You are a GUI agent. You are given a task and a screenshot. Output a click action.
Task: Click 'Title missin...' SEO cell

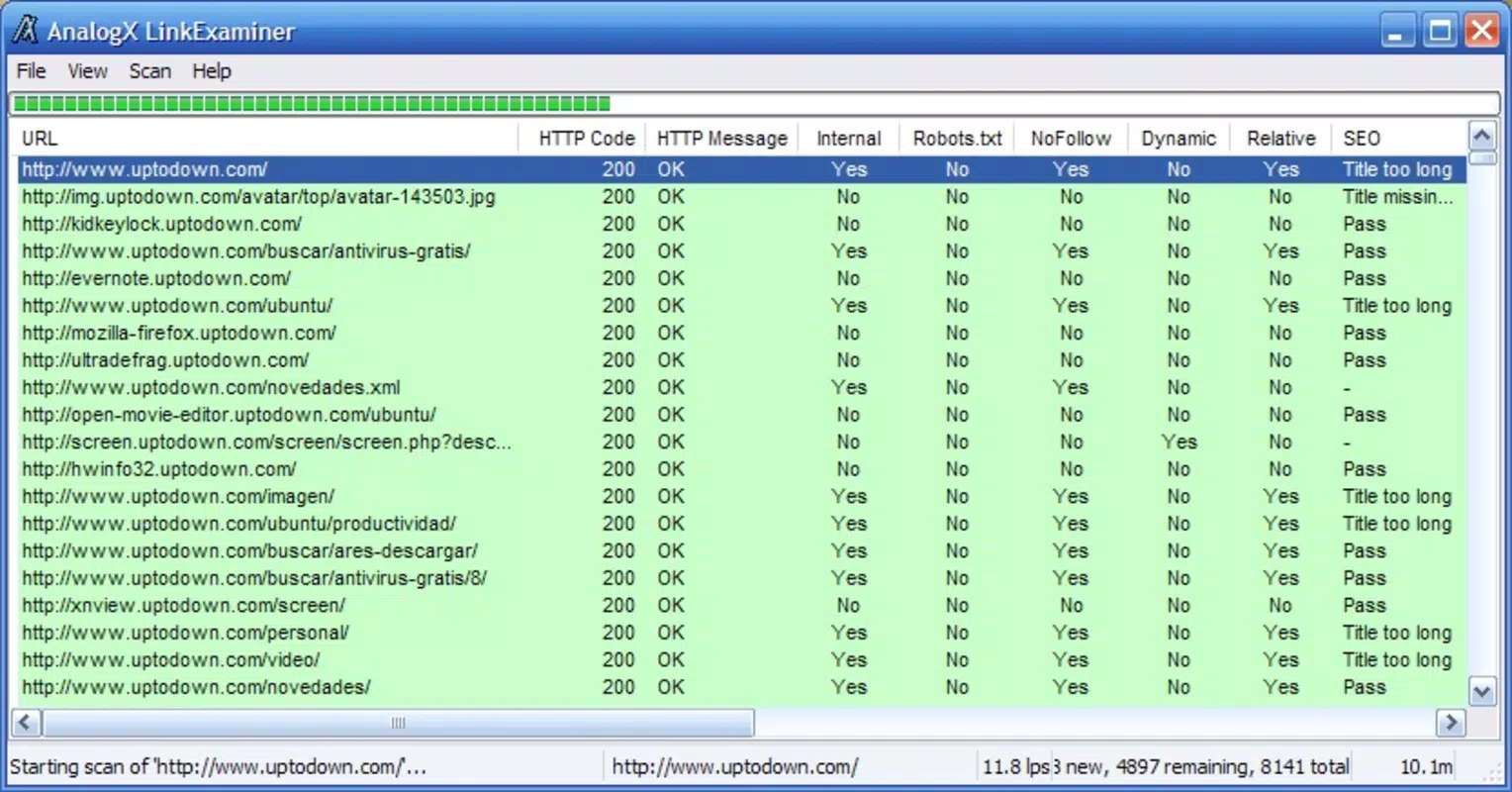tap(1397, 197)
